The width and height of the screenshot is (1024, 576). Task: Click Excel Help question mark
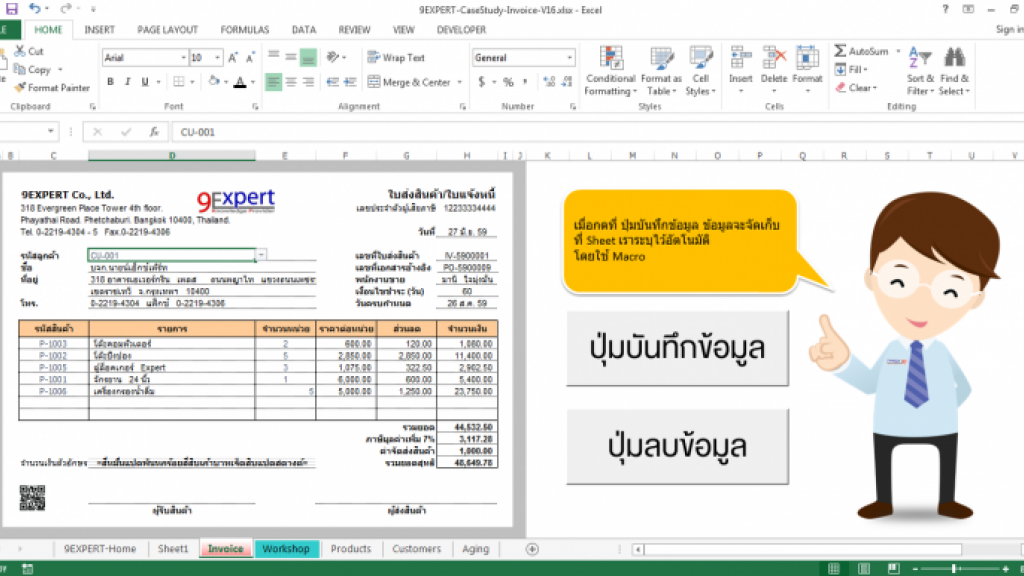point(945,9)
